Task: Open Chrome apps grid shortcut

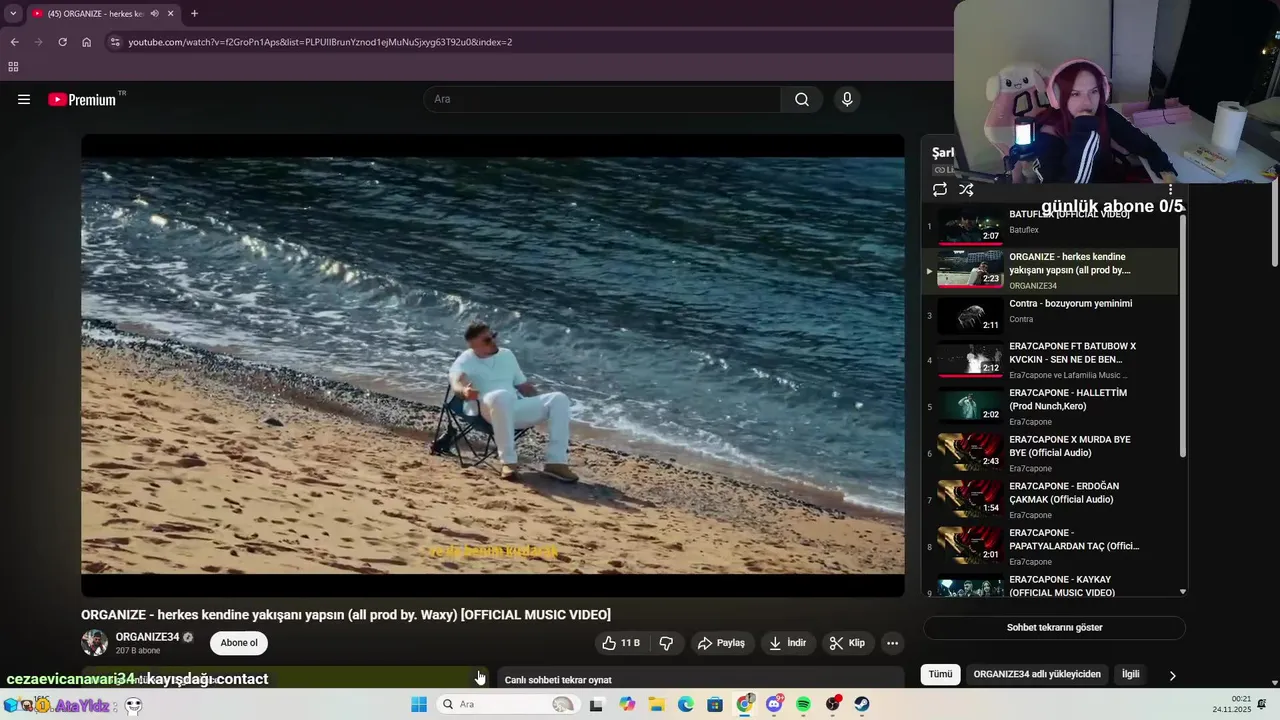Action: click(x=13, y=67)
